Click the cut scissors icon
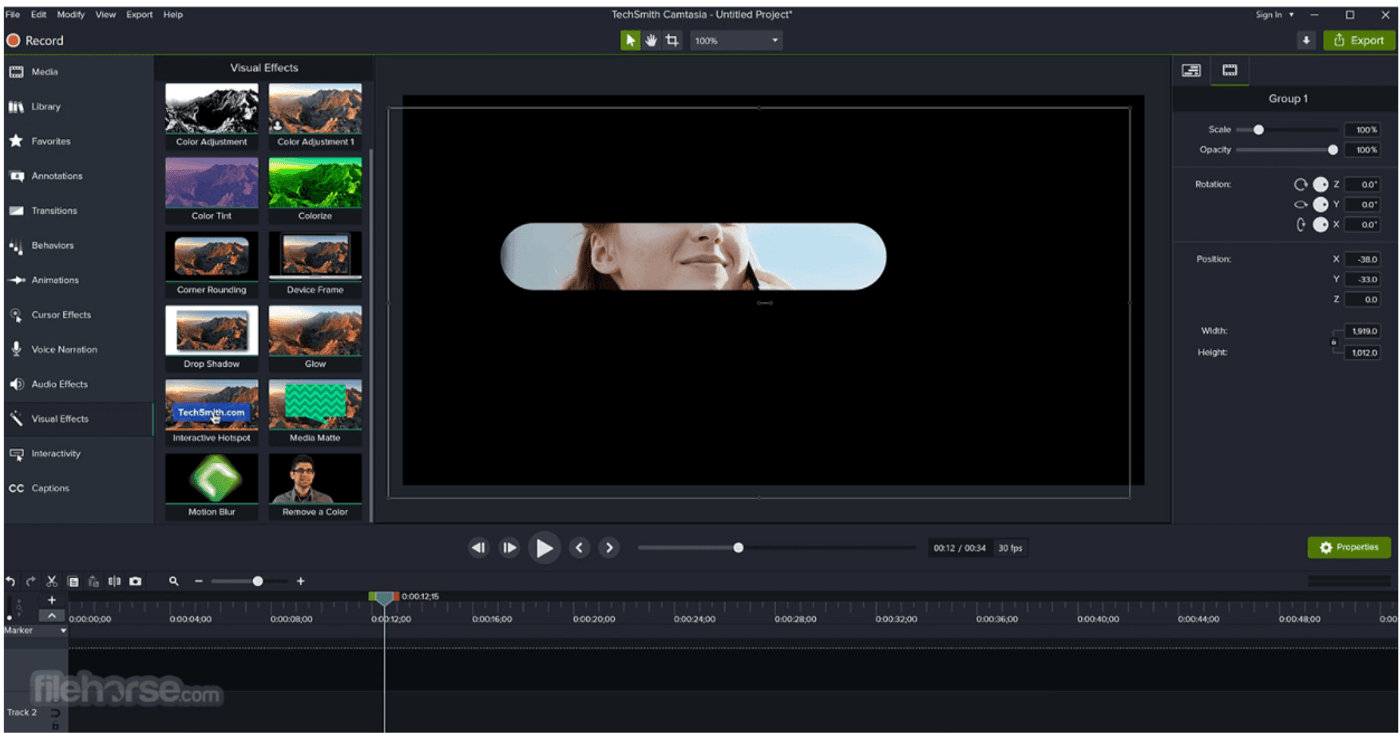This screenshot has height=733, width=1400. coord(52,581)
